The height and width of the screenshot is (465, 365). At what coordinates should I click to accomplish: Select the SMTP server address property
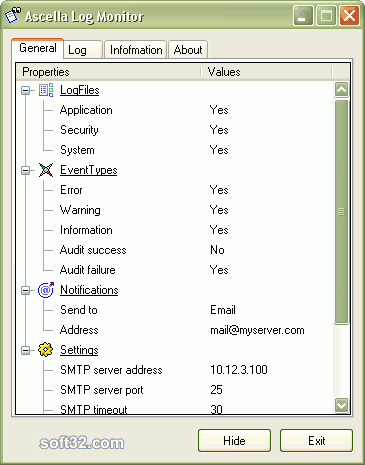[x=111, y=370]
